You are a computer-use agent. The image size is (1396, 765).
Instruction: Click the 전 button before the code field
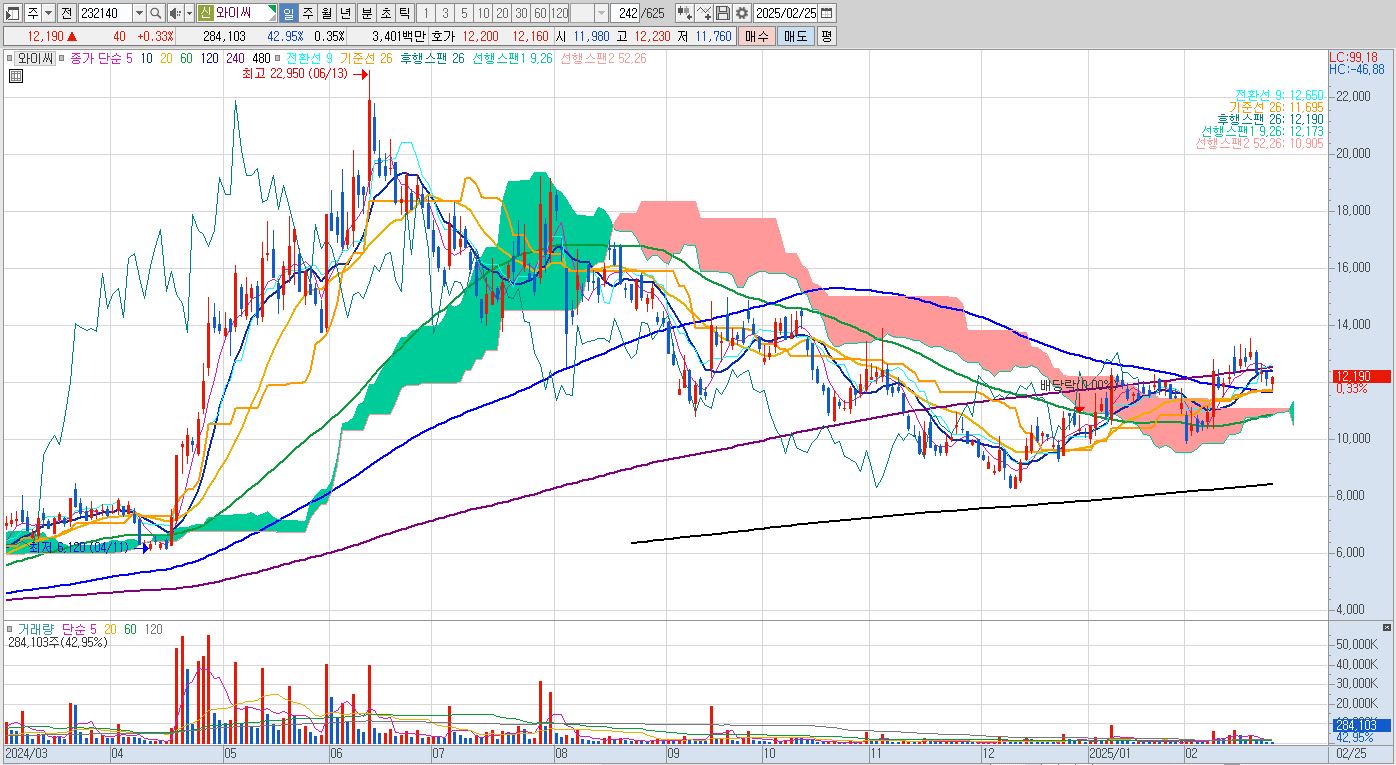pyautogui.click(x=66, y=13)
